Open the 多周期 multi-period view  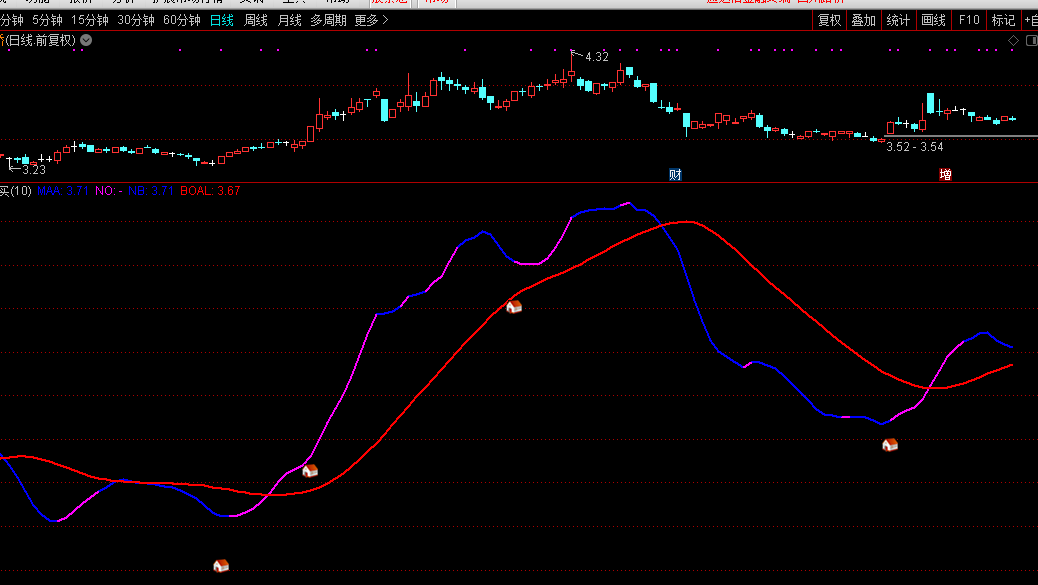tap(328, 20)
